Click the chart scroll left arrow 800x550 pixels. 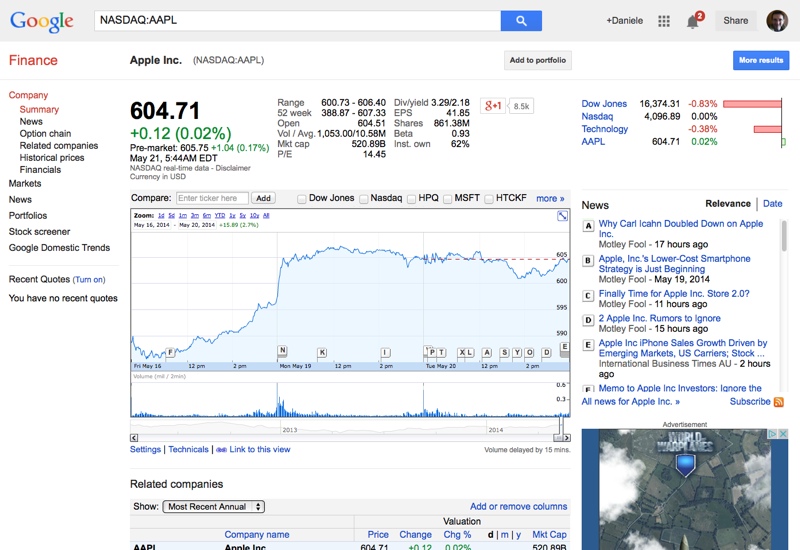coord(134,438)
